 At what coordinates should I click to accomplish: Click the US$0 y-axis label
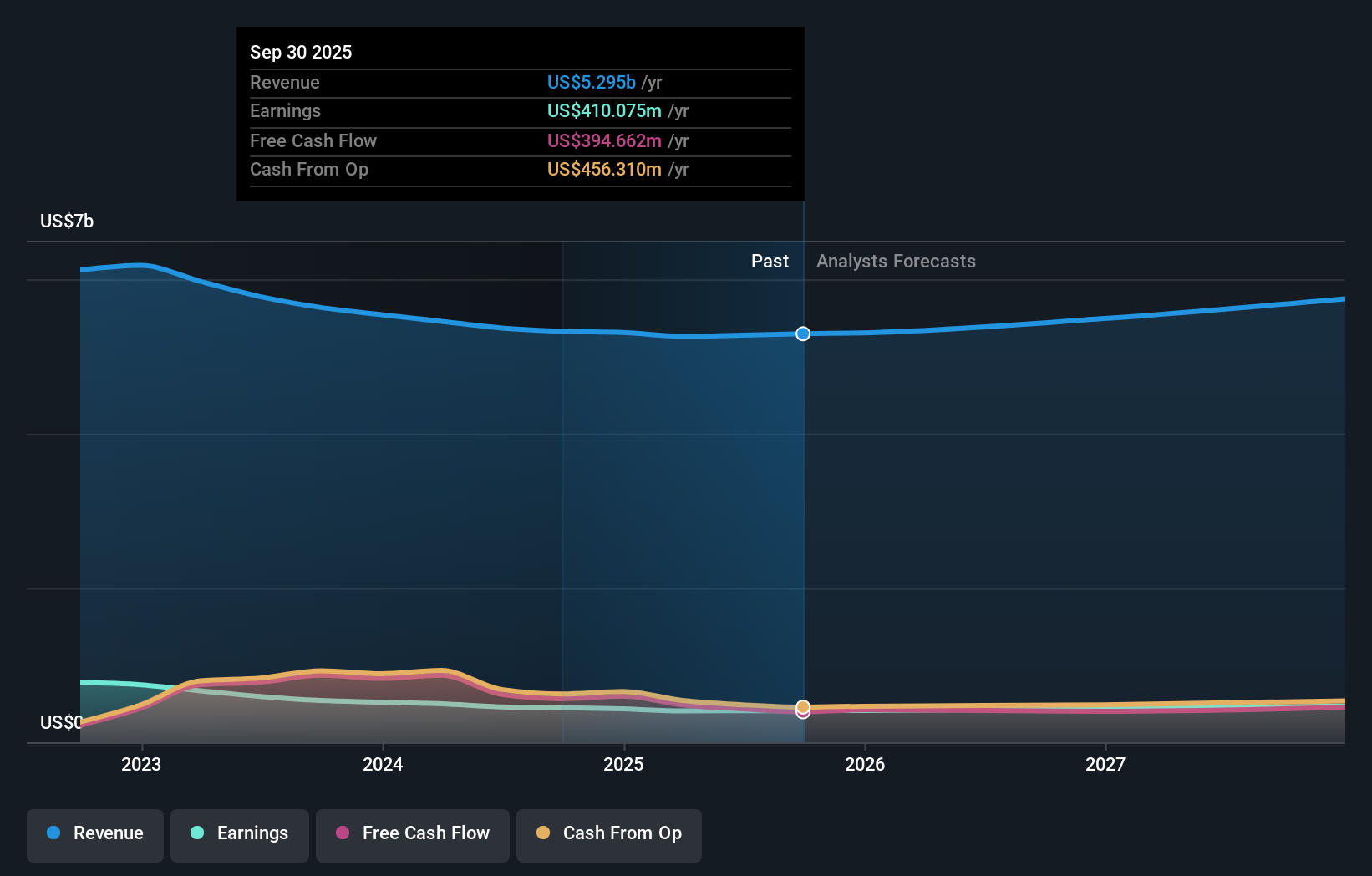click(61, 722)
